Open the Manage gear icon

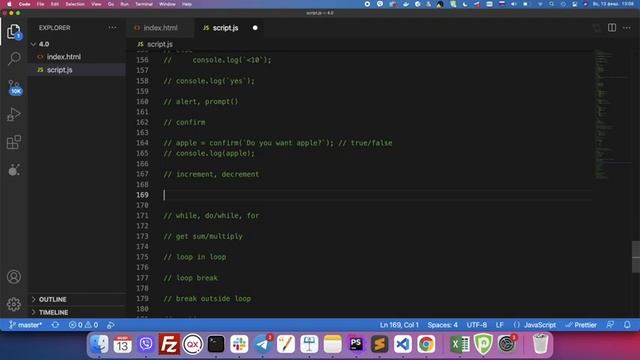coord(14,304)
